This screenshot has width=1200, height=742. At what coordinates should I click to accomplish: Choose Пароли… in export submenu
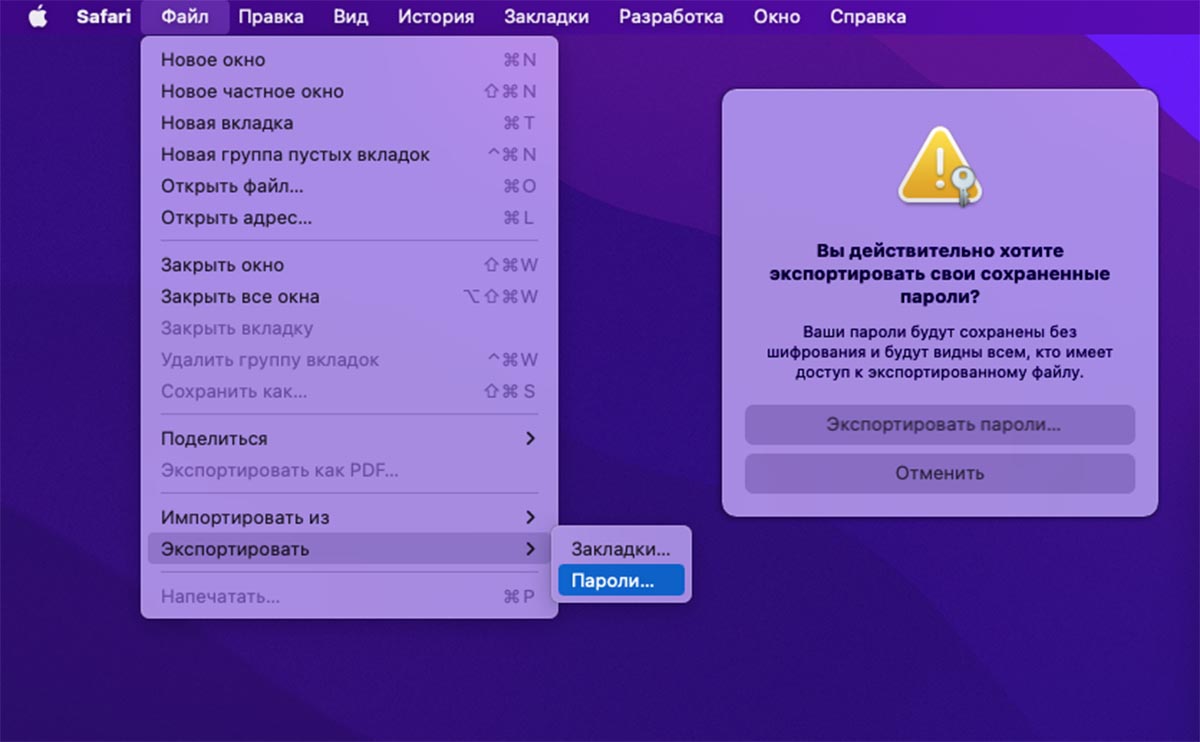point(621,580)
